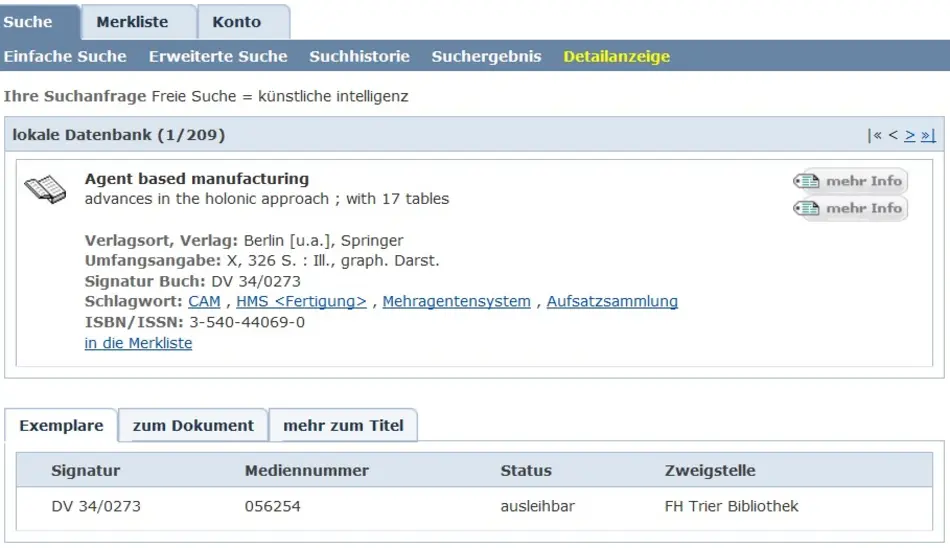Screen dimensions: 950x548
Task: Add title via 'in die Merkliste' link
Action: coord(138,343)
